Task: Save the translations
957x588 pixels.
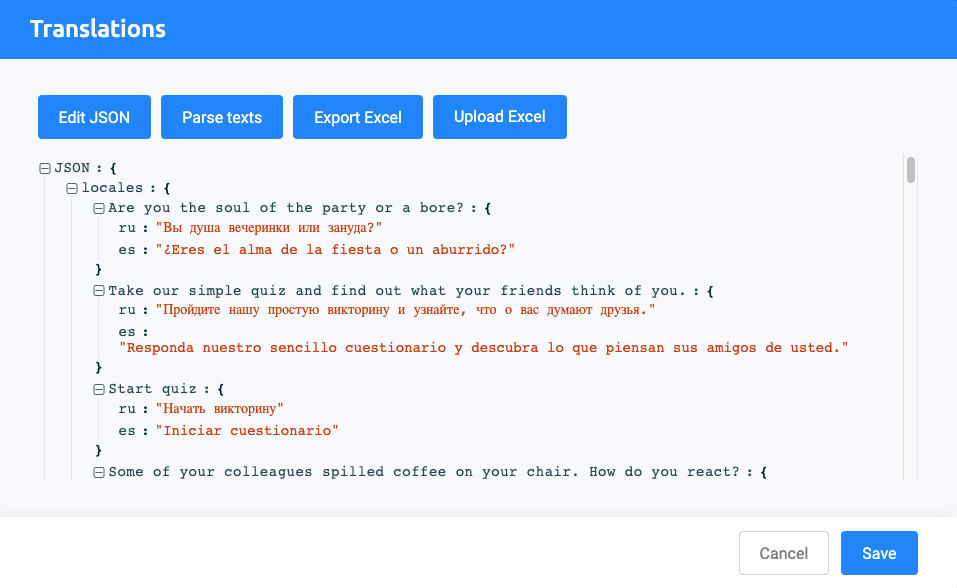Action: [879, 553]
